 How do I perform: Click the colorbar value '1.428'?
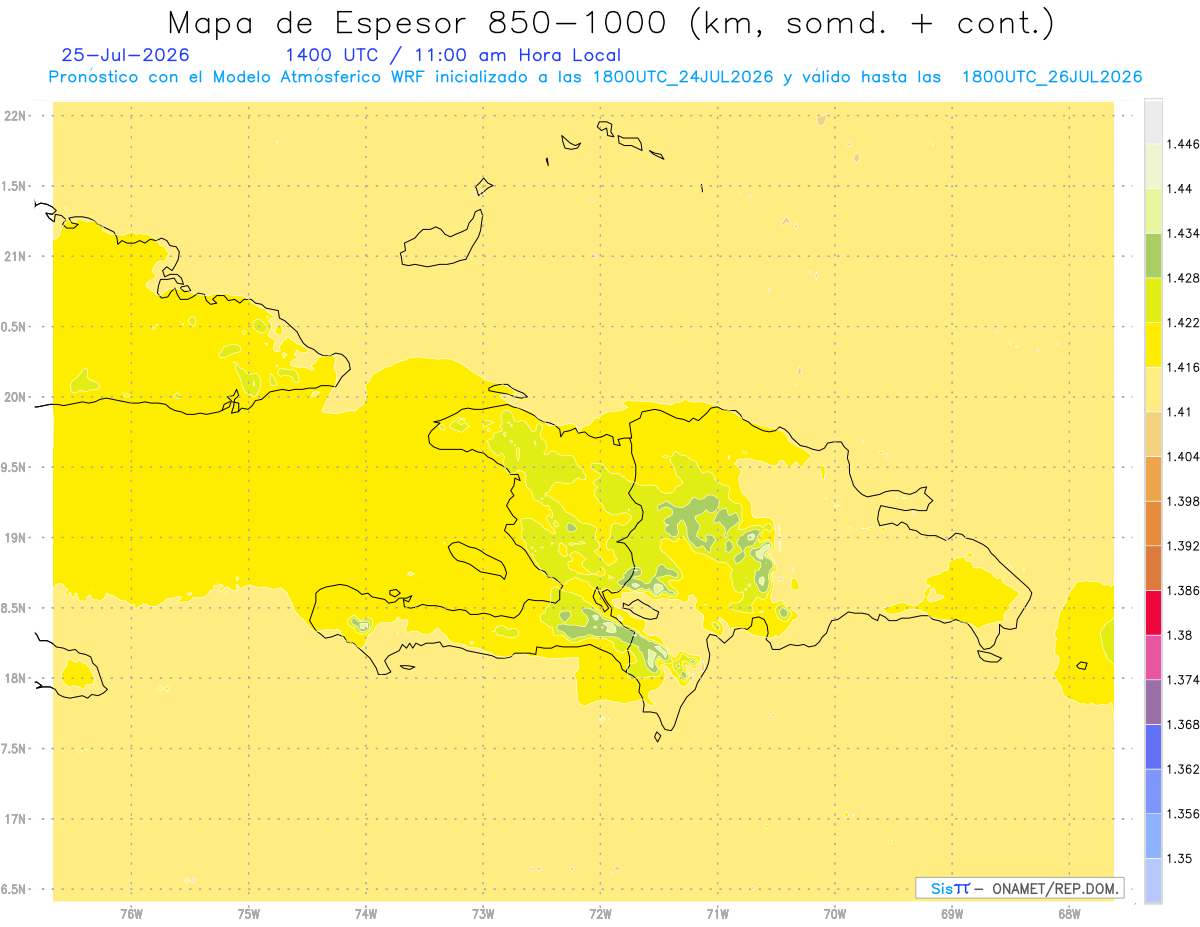(x=1183, y=278)
